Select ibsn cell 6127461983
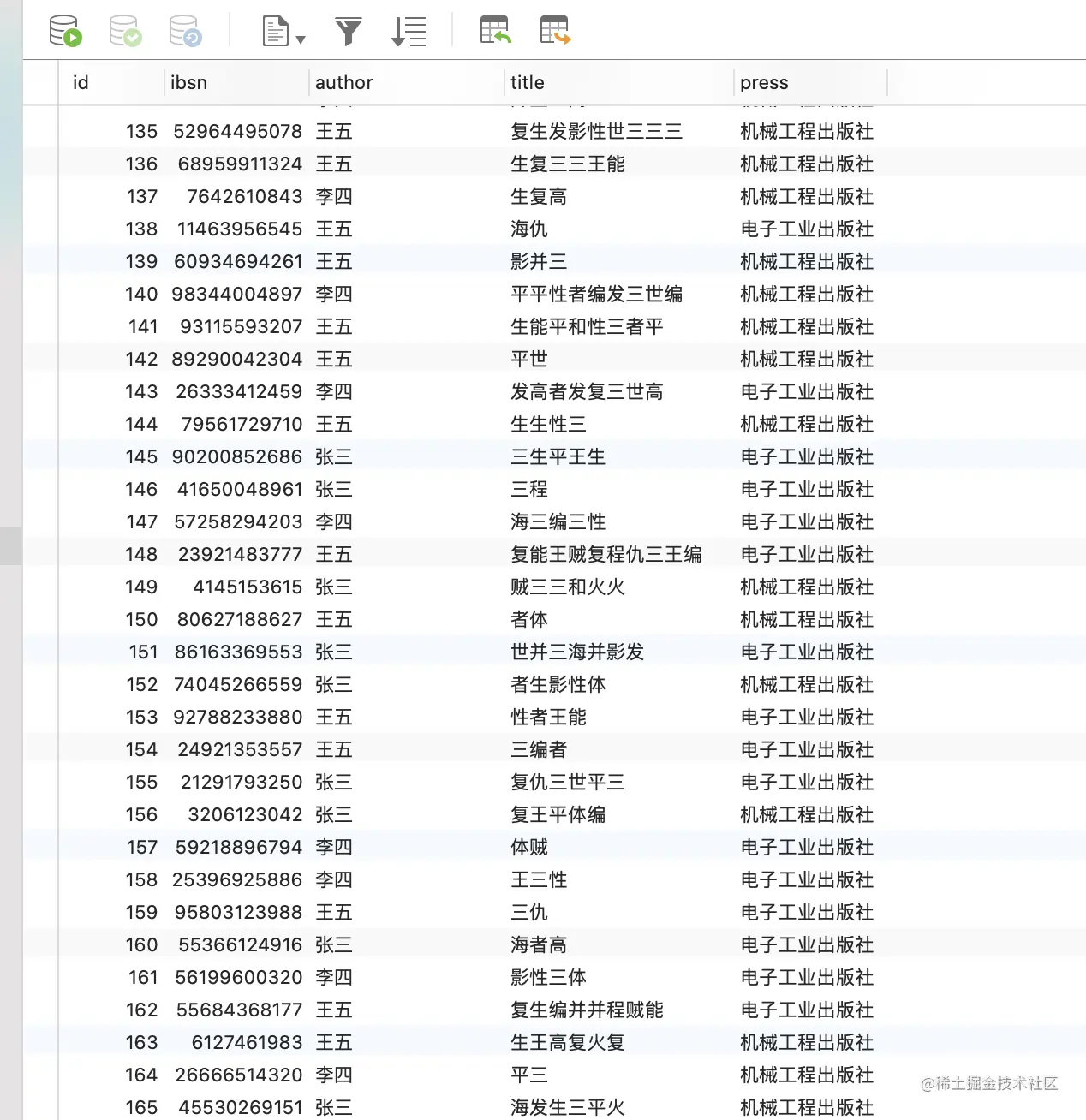The width and height of the screenshot is (1086, 1120). [247, 1043]
